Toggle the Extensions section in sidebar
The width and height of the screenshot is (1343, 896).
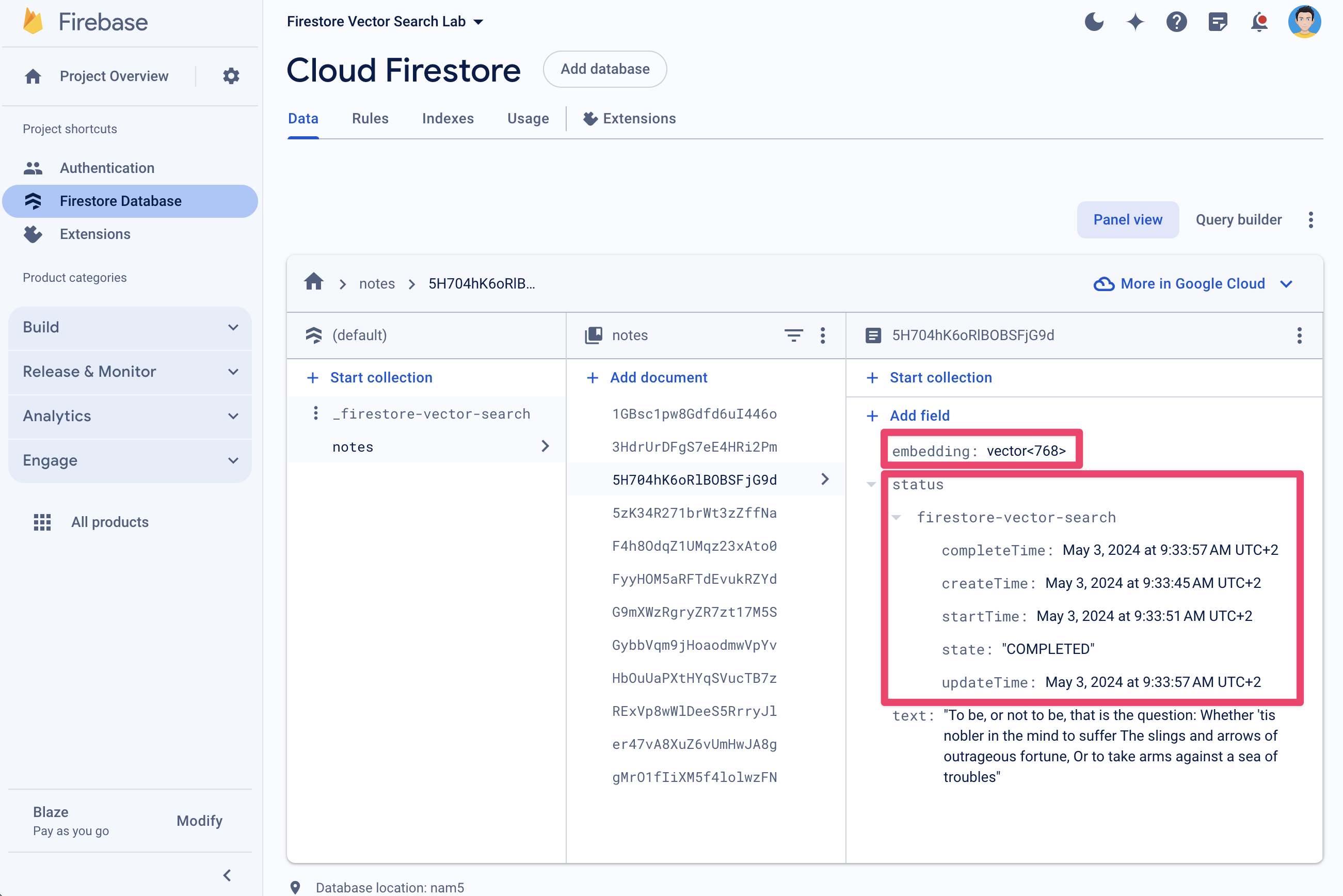[95, 234]
